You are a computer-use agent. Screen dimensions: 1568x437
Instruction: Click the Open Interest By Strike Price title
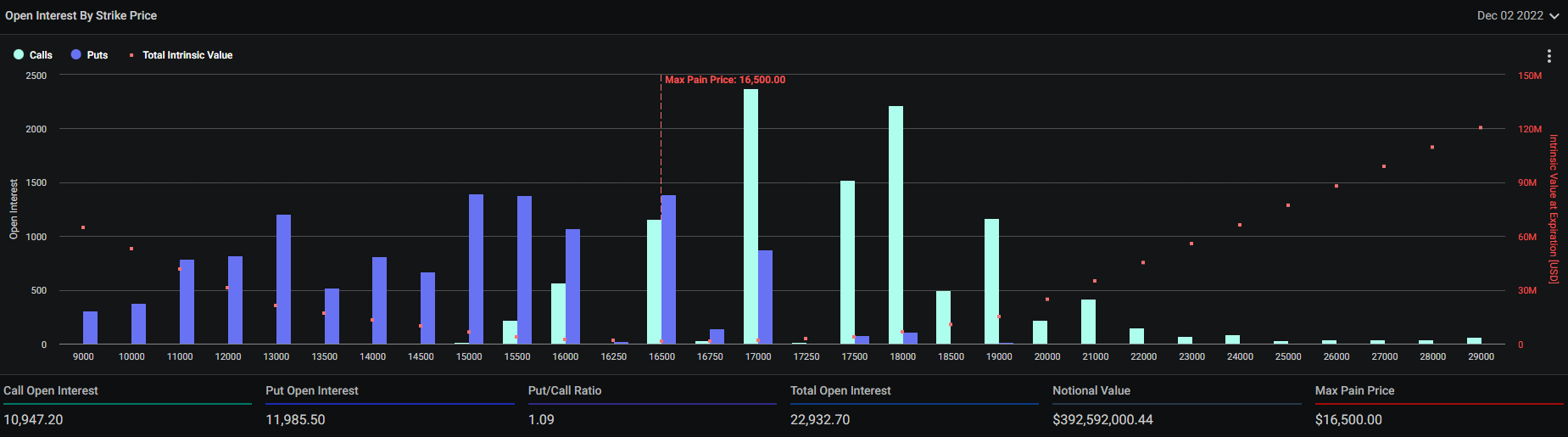click(x=81, y=15)
